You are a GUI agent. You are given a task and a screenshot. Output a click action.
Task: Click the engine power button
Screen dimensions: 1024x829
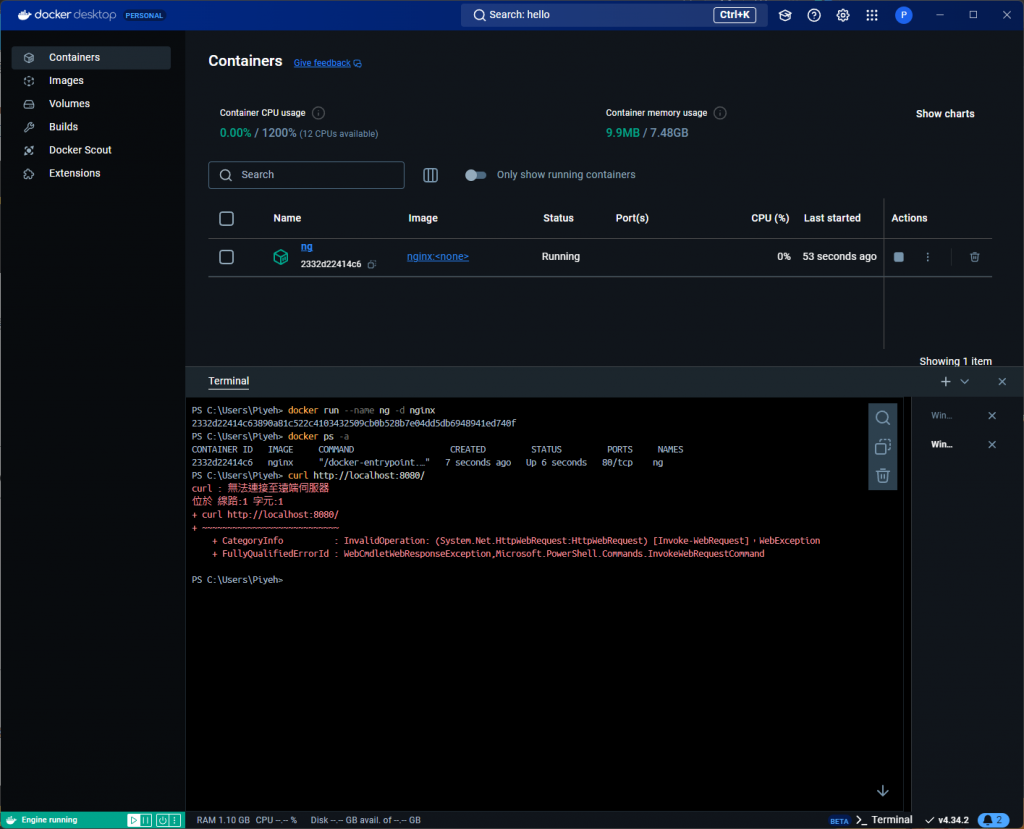click(x=163, y=821)
